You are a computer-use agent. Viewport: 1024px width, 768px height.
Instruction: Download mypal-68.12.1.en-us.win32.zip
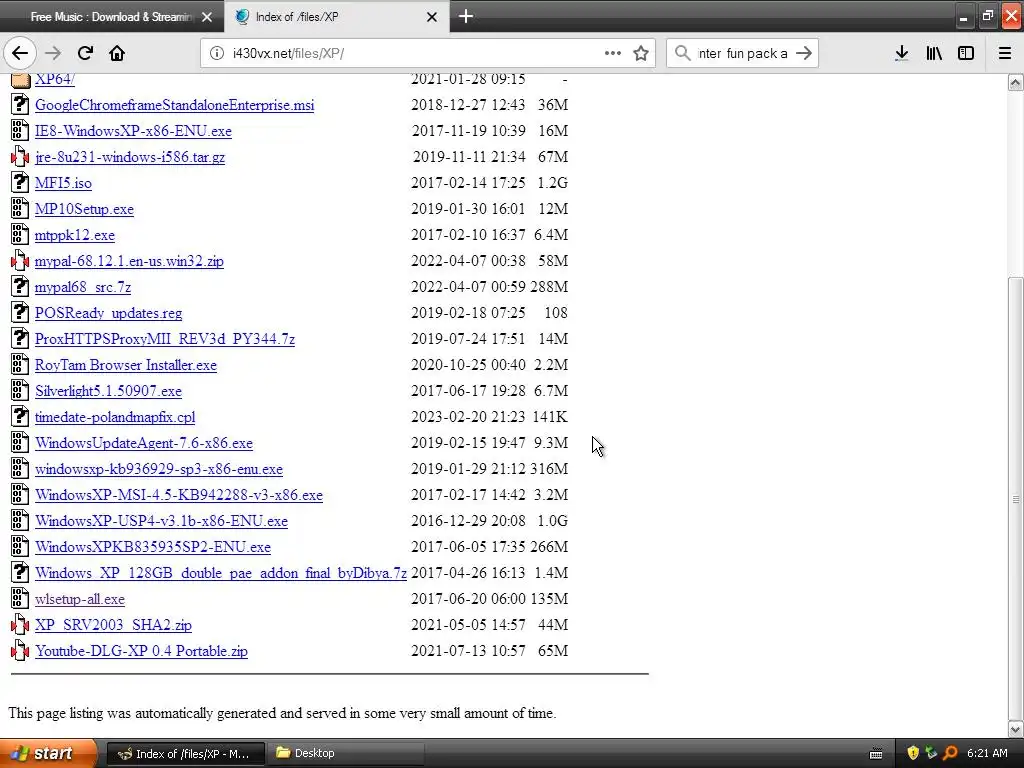(x=129, y=261)
